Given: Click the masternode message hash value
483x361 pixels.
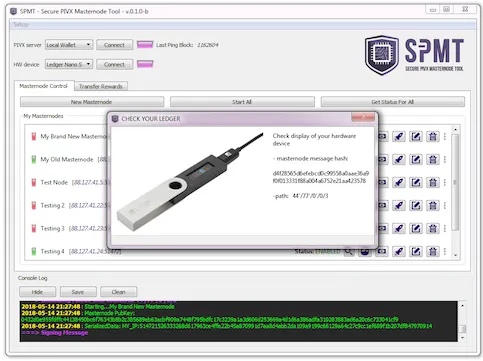Looking at the screenshot, I should click(x=321, y=177).
